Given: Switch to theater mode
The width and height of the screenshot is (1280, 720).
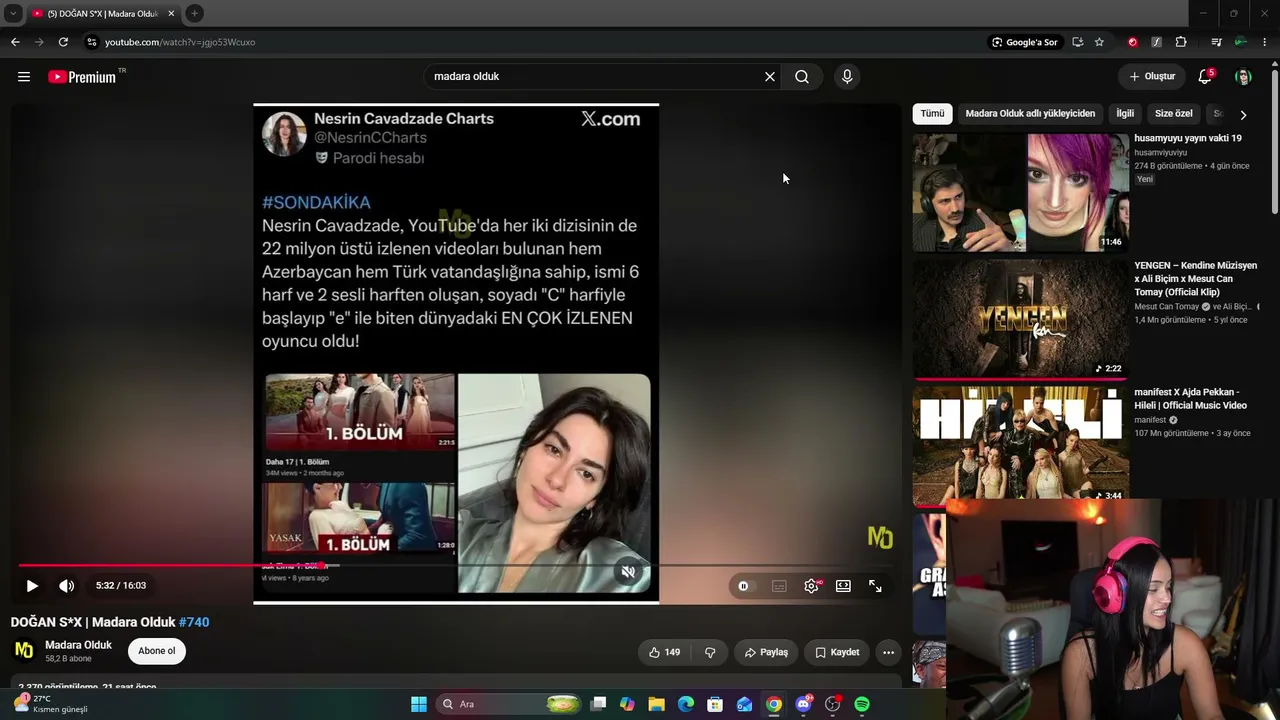Looking at the screenshot, I should click(x=843, y=586).
